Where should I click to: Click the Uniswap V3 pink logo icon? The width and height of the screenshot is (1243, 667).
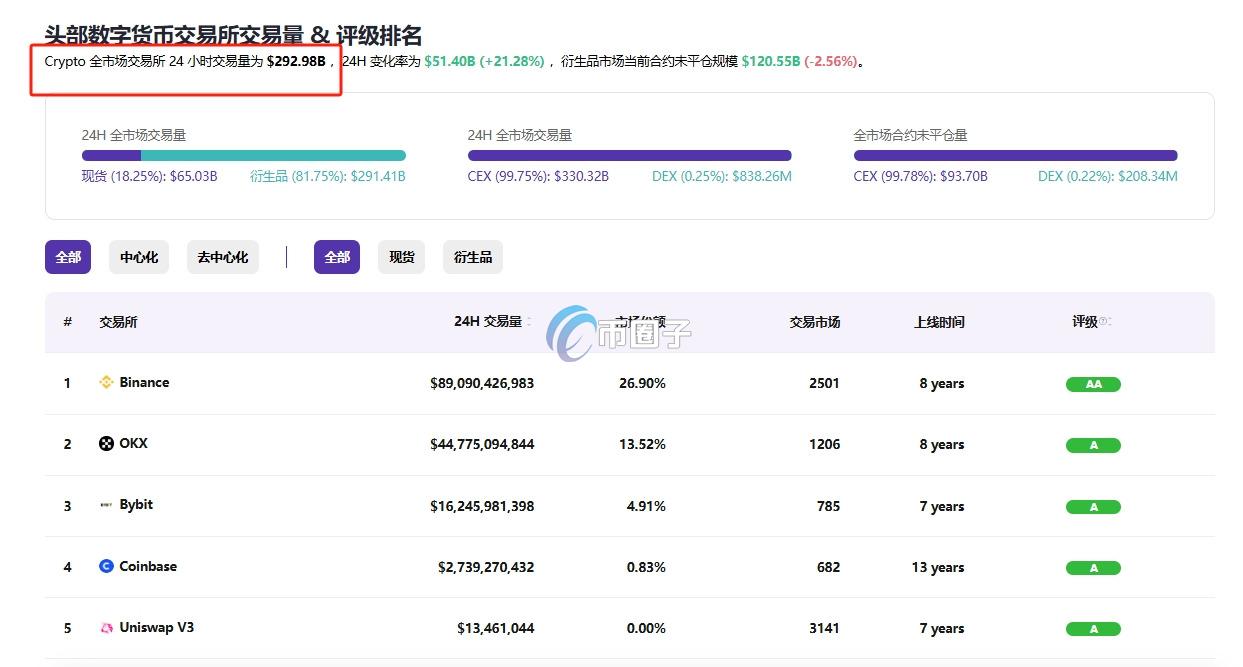(x=107, y=628)
